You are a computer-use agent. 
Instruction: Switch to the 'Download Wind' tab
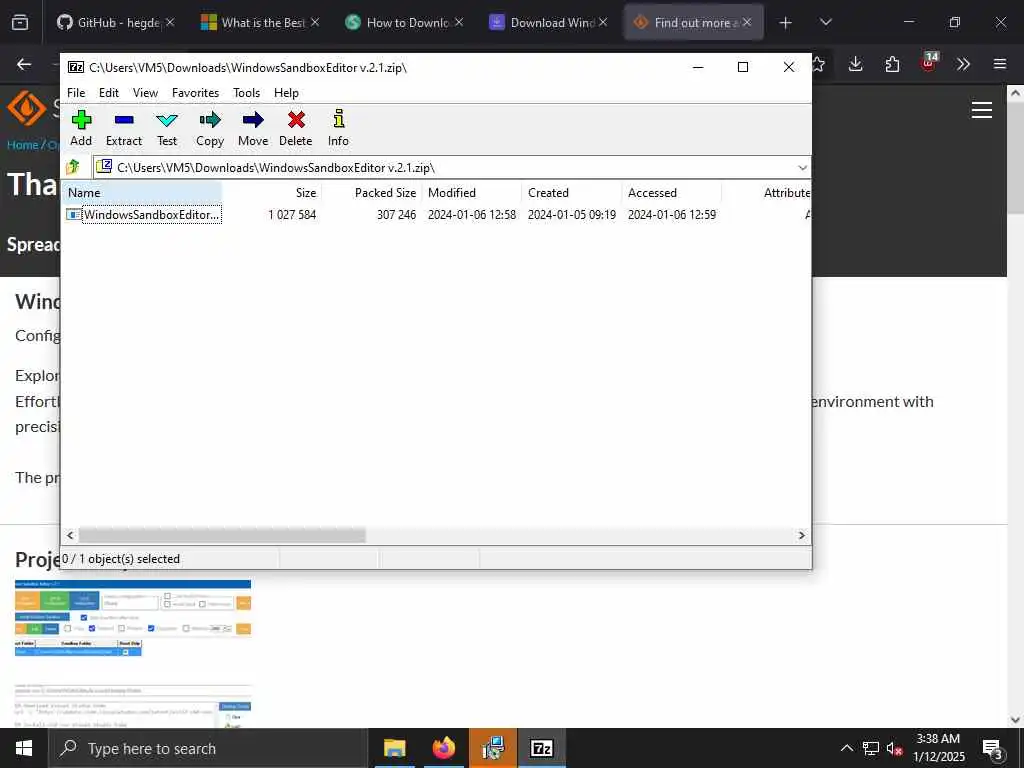pos(549,22)
